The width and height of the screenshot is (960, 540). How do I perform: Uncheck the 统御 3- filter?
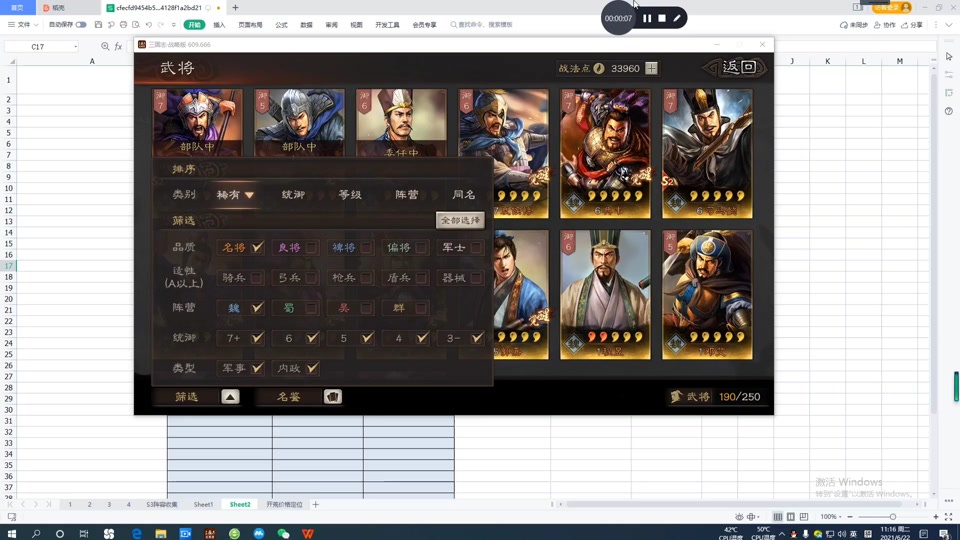pos(476,338)
